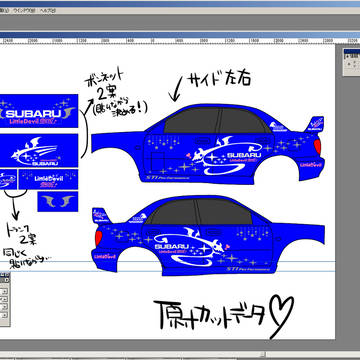The image size is (360, 360).
Task: Select the red tail light on the lower car
Action: coord(98,238)
